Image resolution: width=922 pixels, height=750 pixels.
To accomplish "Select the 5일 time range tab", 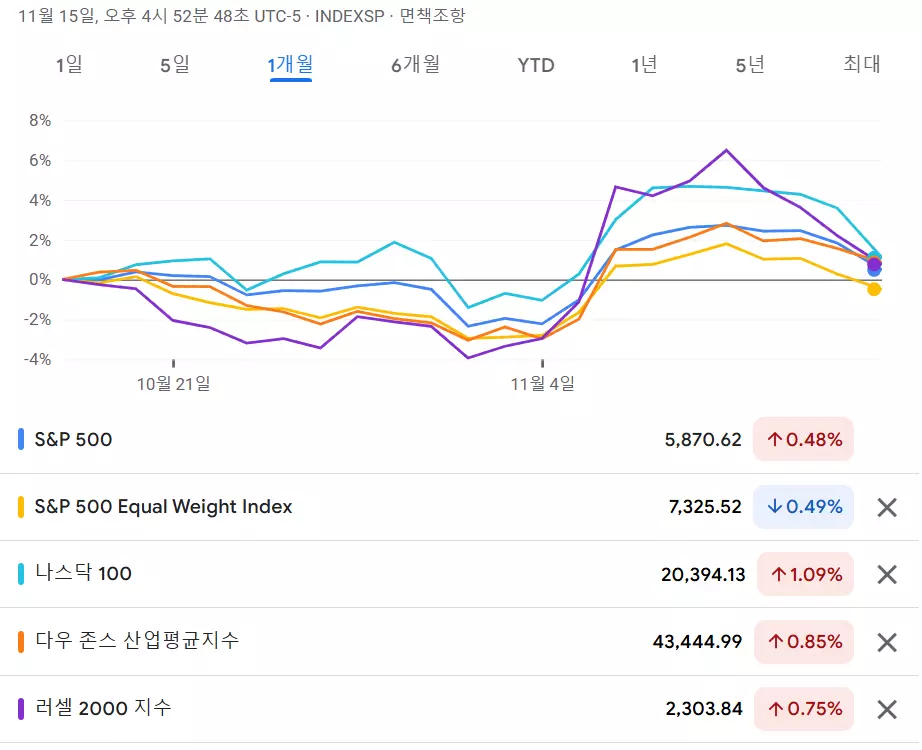I will tap(175, 64).
